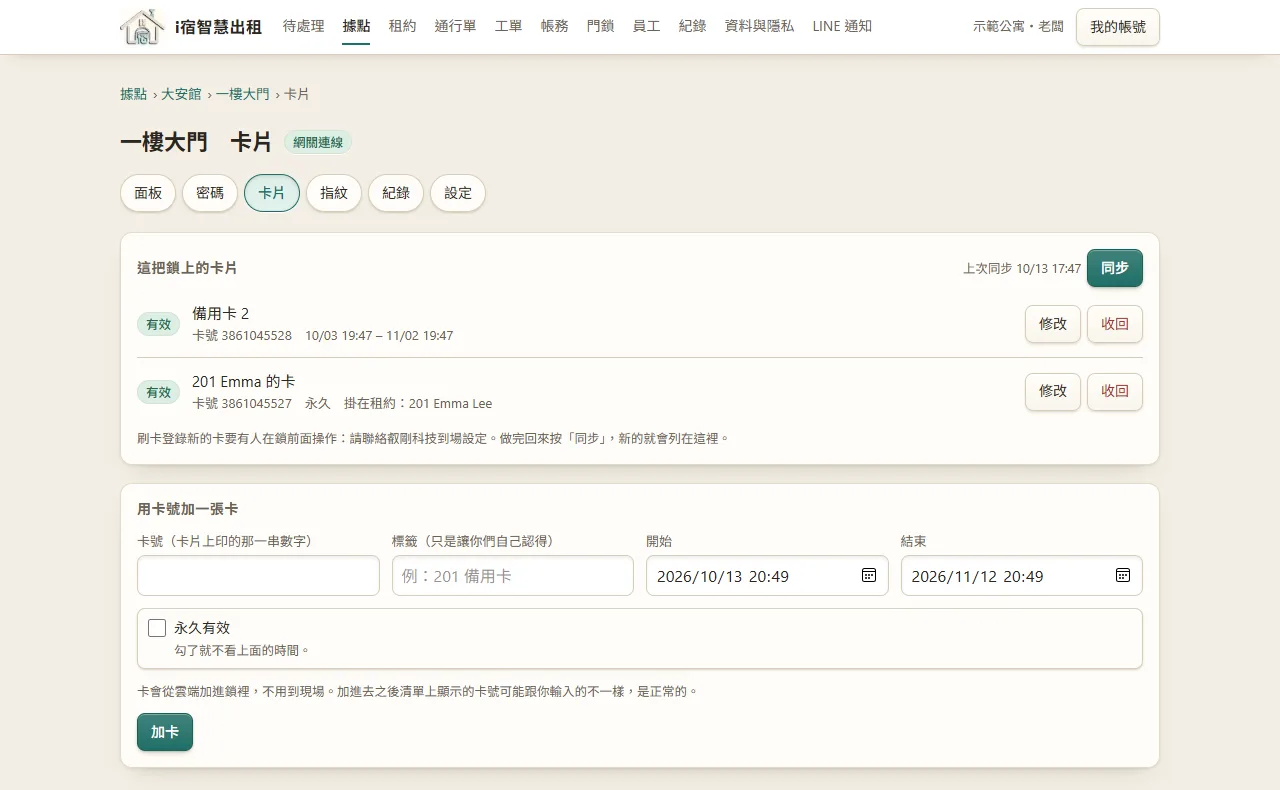Open the 紀錄 tab pill under the title
The height and width of the screenshot is (790, 1280).
(396, 193)
